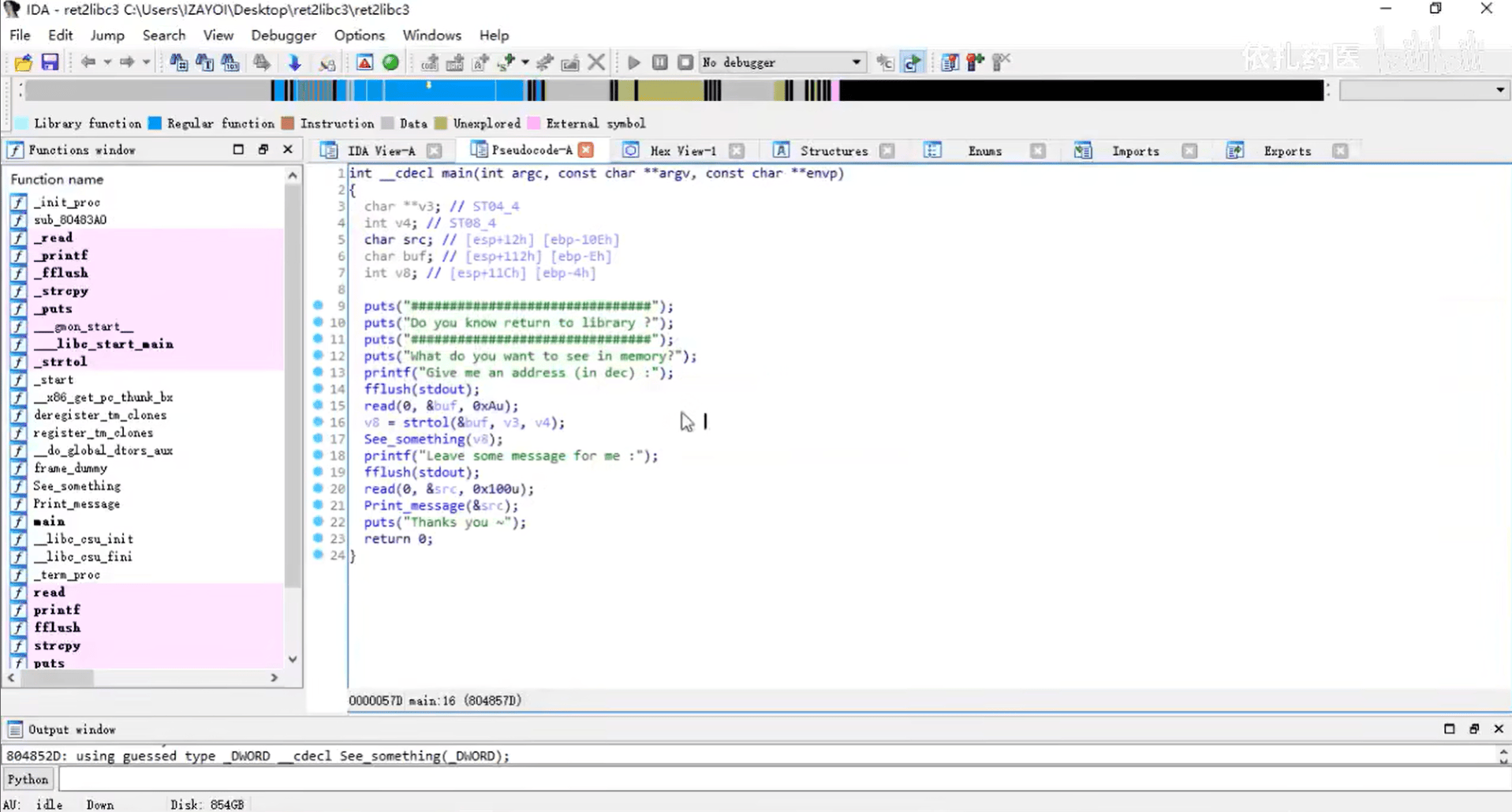Expand the navigation band right-side dropdown

coord(1499,91)
